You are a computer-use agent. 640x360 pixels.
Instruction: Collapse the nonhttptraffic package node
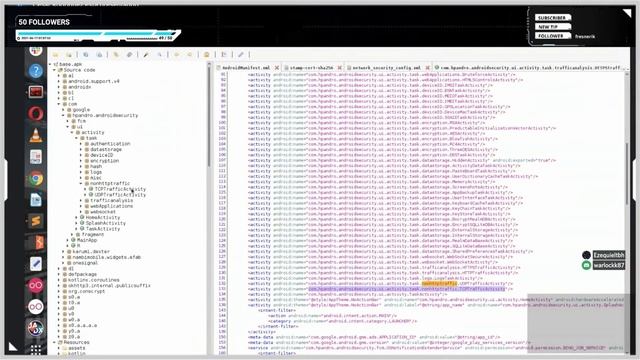tap(81, 184)
